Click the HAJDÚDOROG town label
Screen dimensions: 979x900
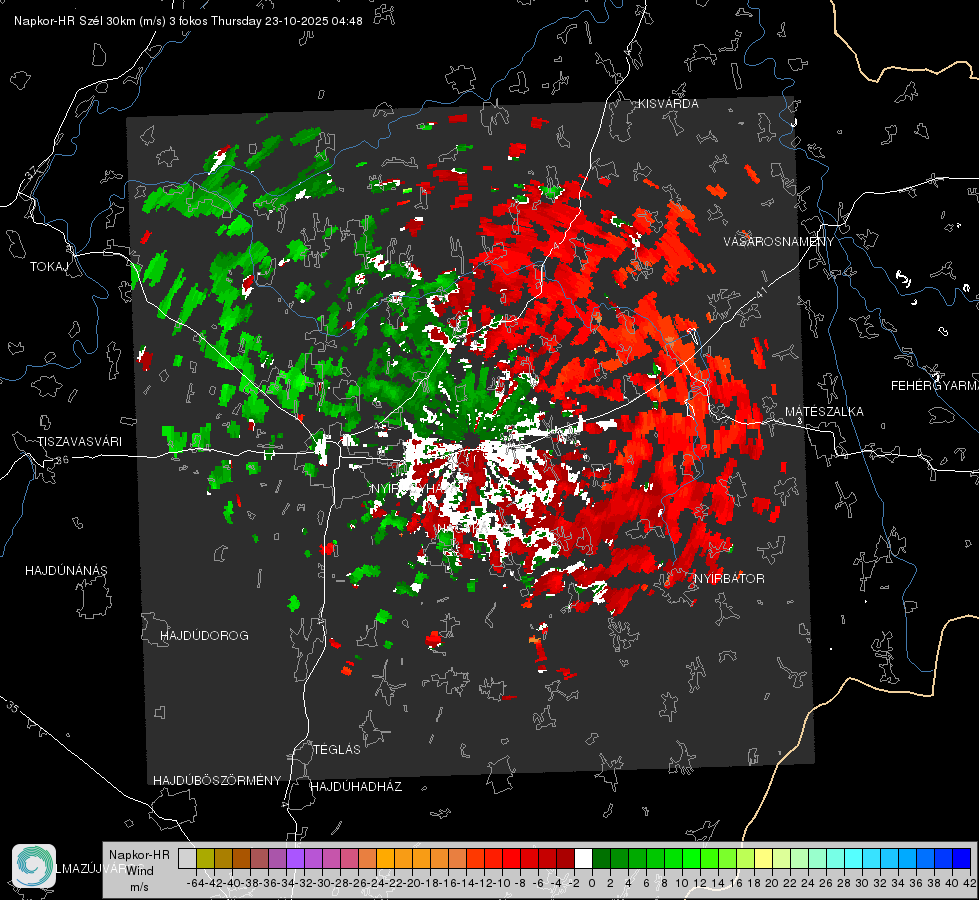(x=204, y=636)
